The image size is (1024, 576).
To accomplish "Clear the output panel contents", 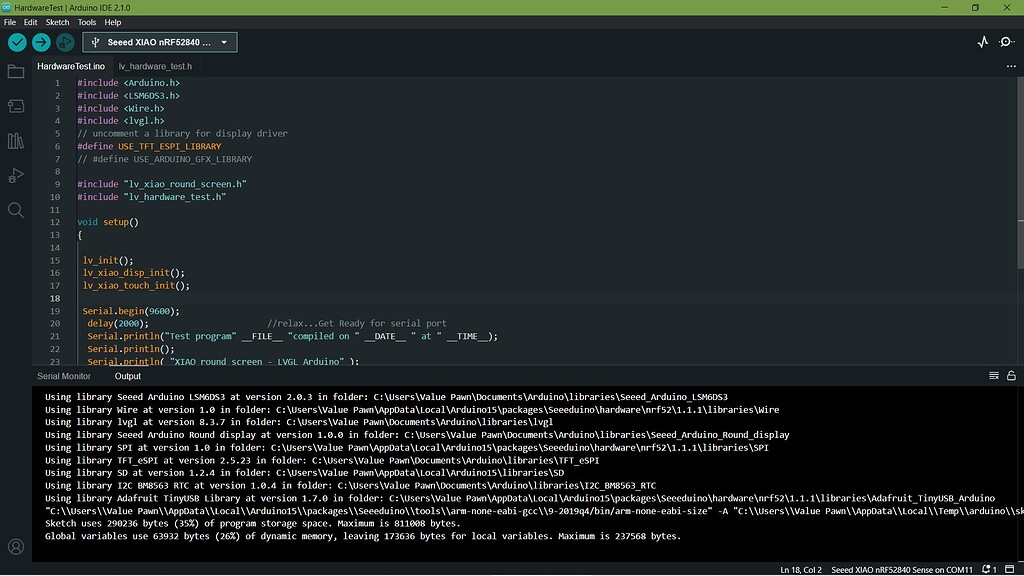I will pos(993,376).
